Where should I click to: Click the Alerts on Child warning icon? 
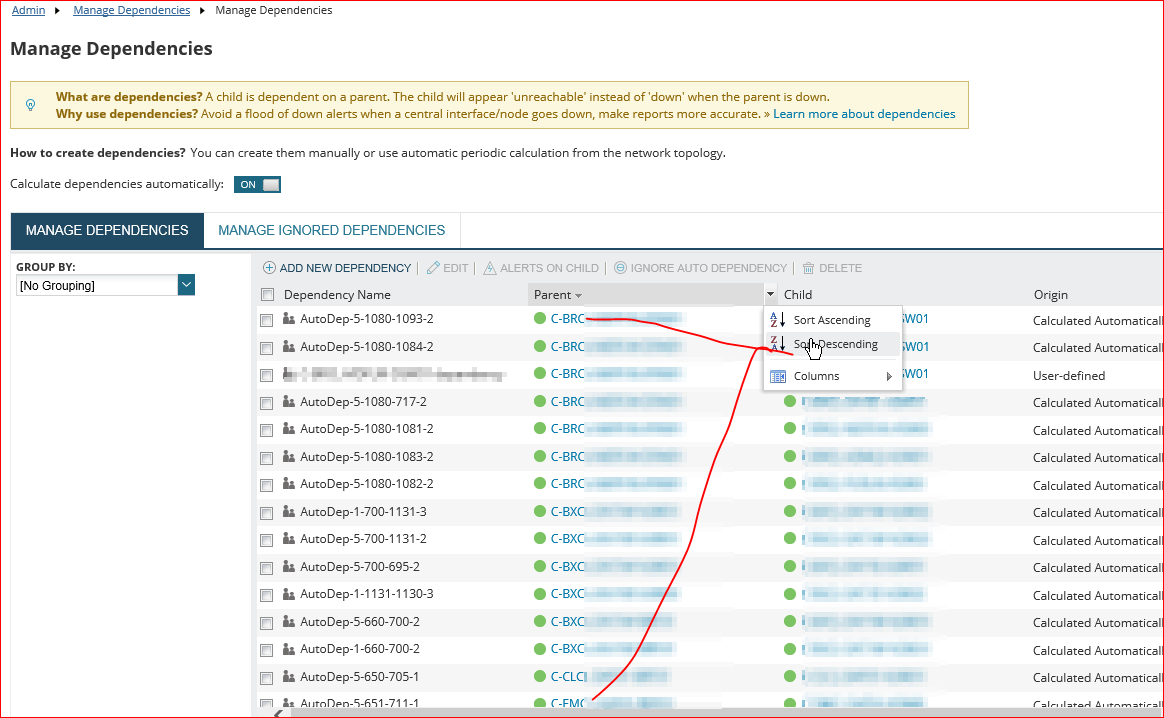(x=490, y=268)
